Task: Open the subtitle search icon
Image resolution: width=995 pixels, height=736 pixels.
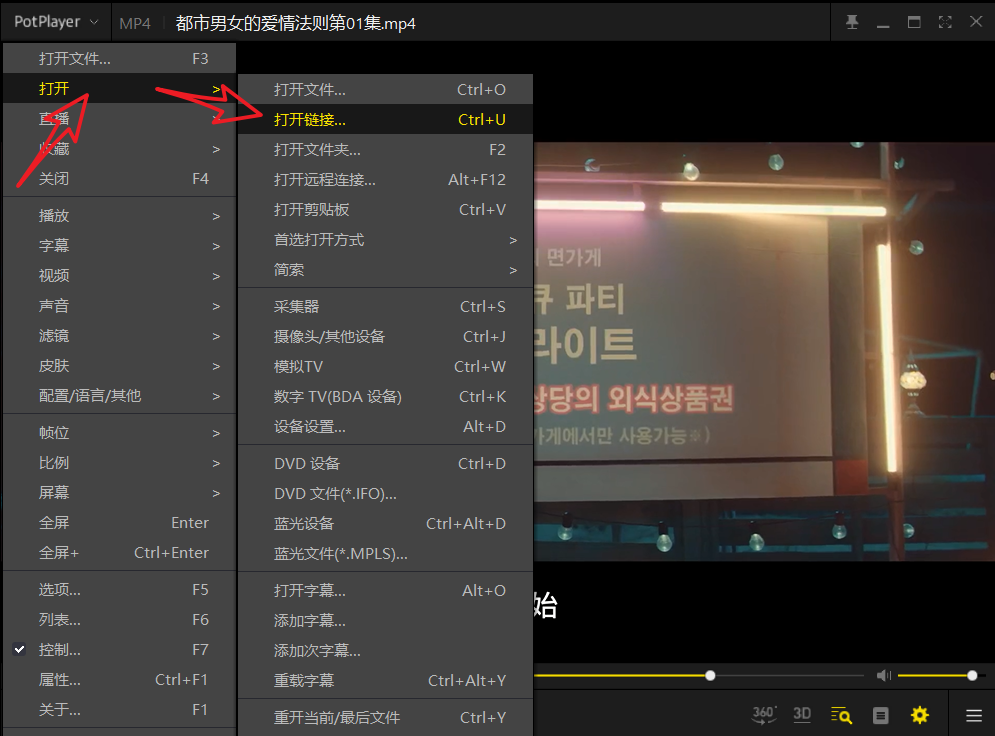Action: point(841,715)
